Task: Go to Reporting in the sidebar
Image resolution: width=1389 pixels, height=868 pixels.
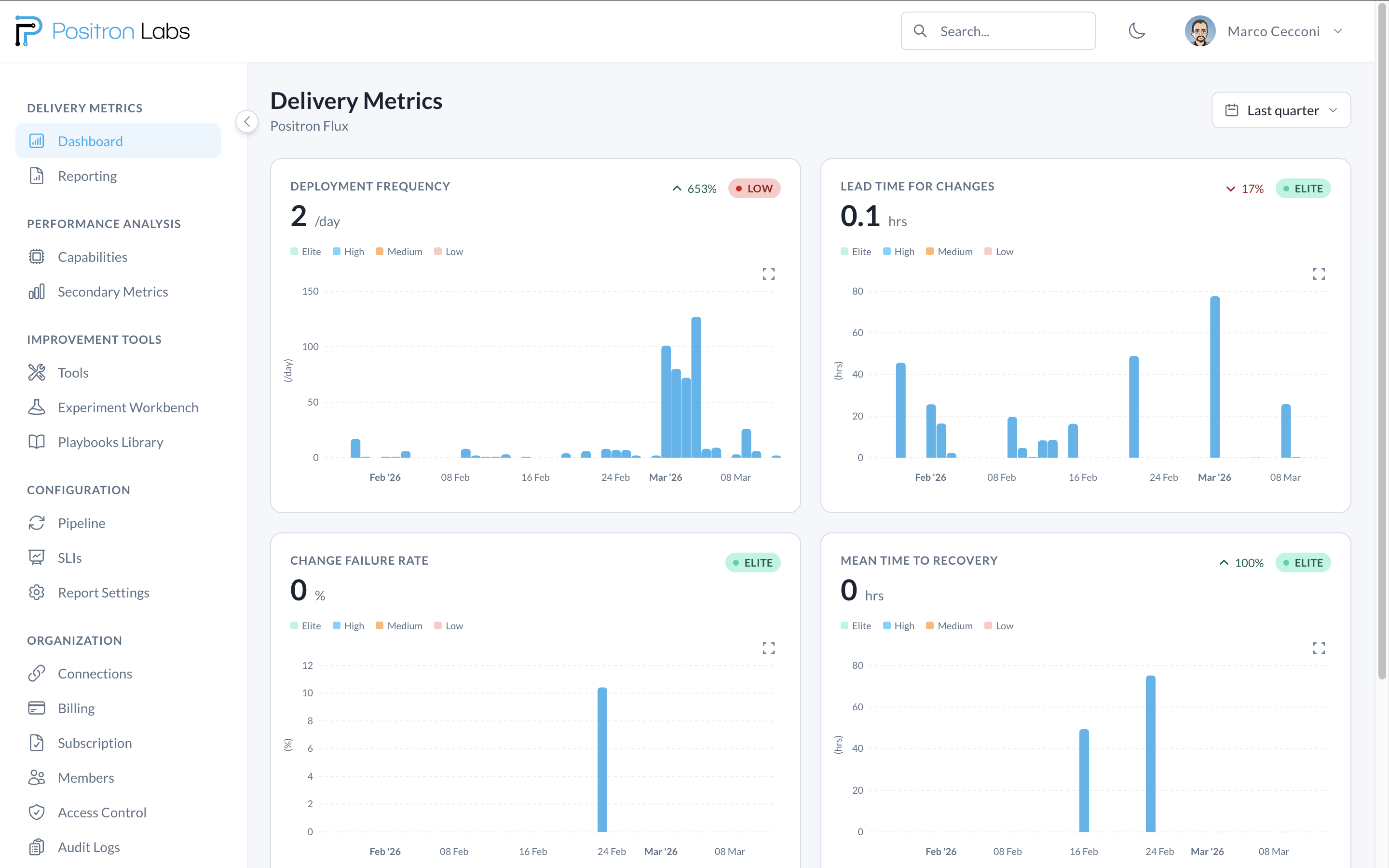Action: (87, 176)
